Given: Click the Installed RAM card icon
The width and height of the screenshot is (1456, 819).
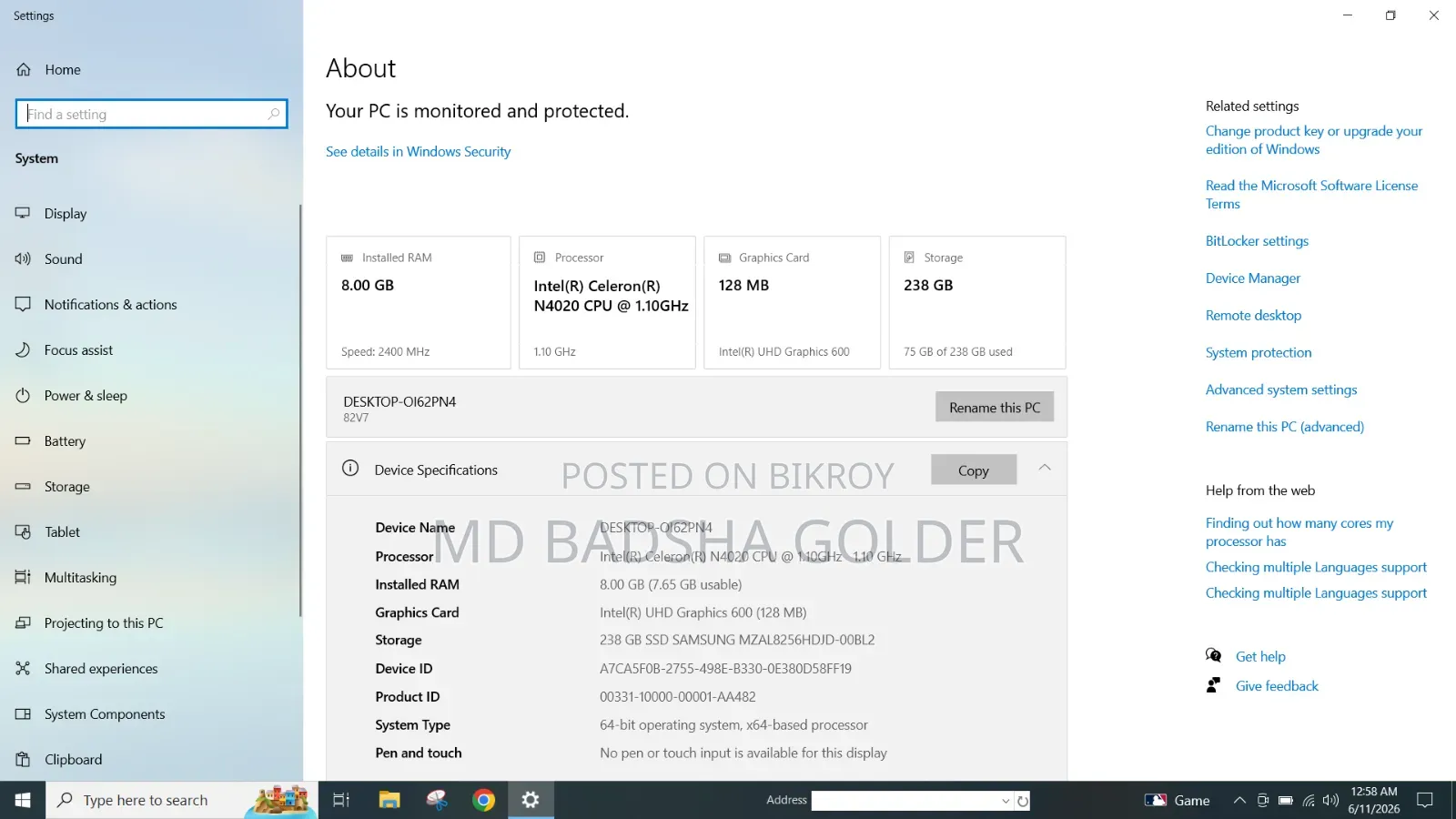Looking at the screenshot, I should pyautogui.click(x=347, y=258).
